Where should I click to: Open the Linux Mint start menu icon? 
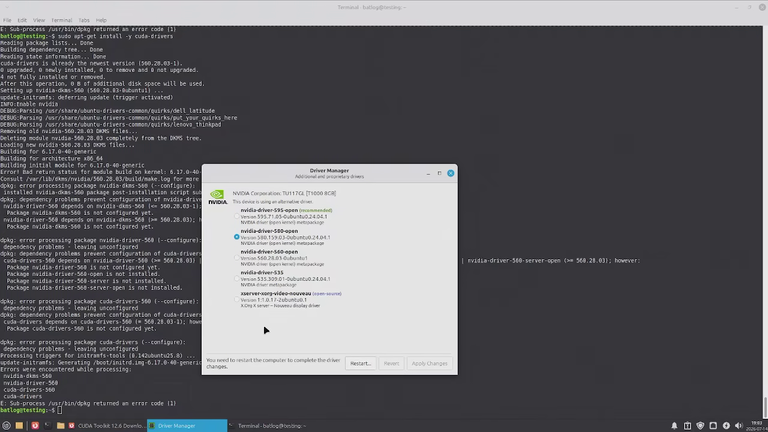6,426
